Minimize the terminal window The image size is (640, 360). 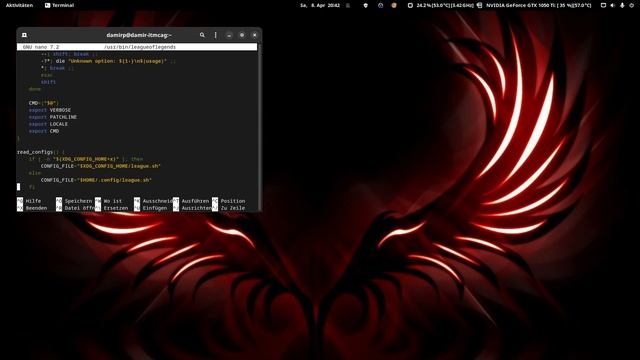(x=229, y=35)
